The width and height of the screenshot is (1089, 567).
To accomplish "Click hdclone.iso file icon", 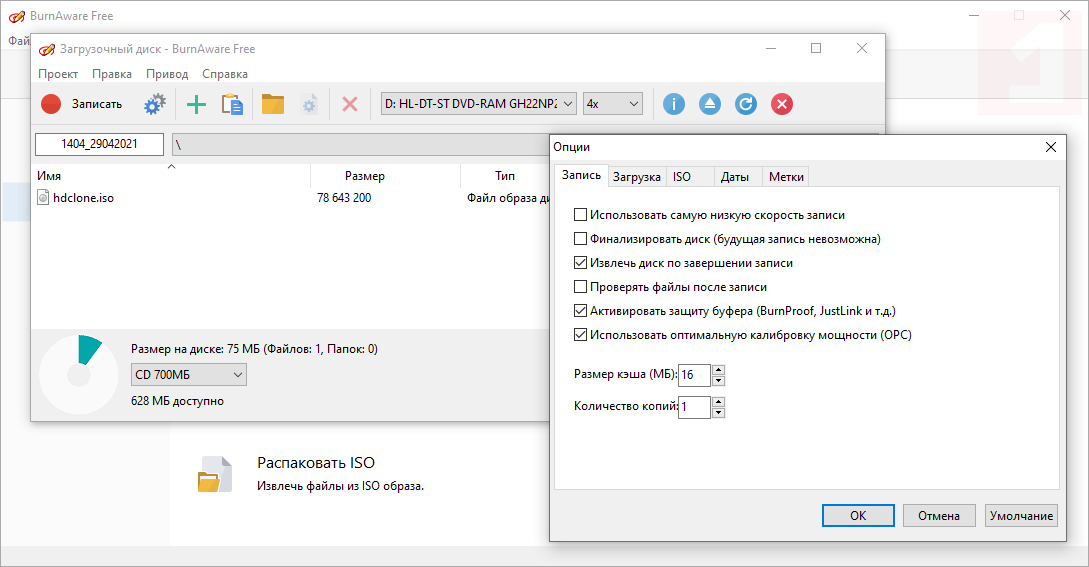I will click(43, 198).
